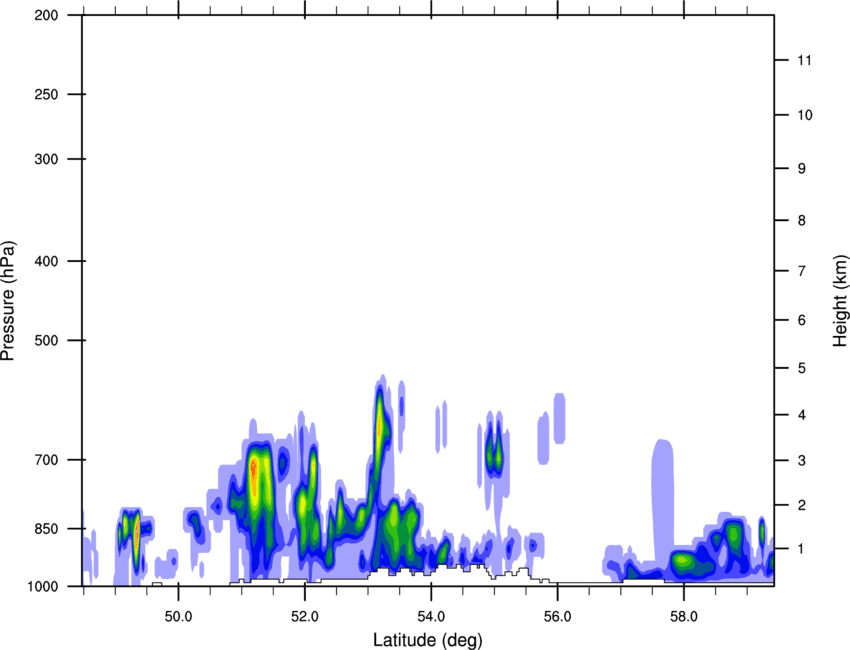Pick the 8 km height label
Image resolution: width=850 pixels, height=650 pixels.
click(802, 220)
